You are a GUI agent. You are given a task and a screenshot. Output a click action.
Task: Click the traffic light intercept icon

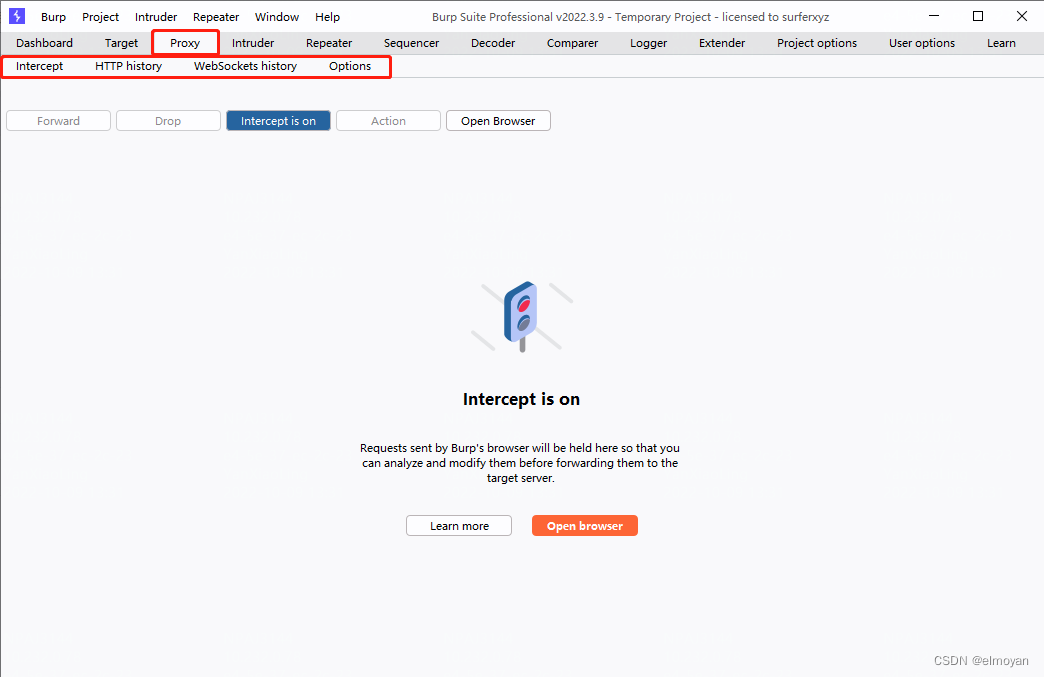521,316
